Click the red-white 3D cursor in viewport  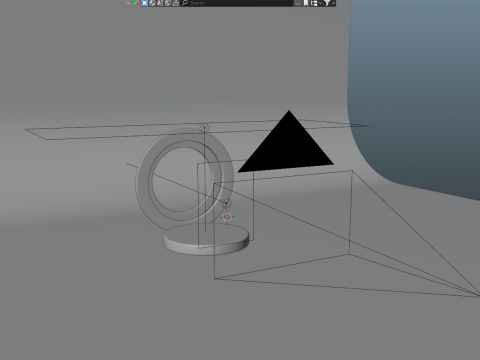tap(227, 217)
